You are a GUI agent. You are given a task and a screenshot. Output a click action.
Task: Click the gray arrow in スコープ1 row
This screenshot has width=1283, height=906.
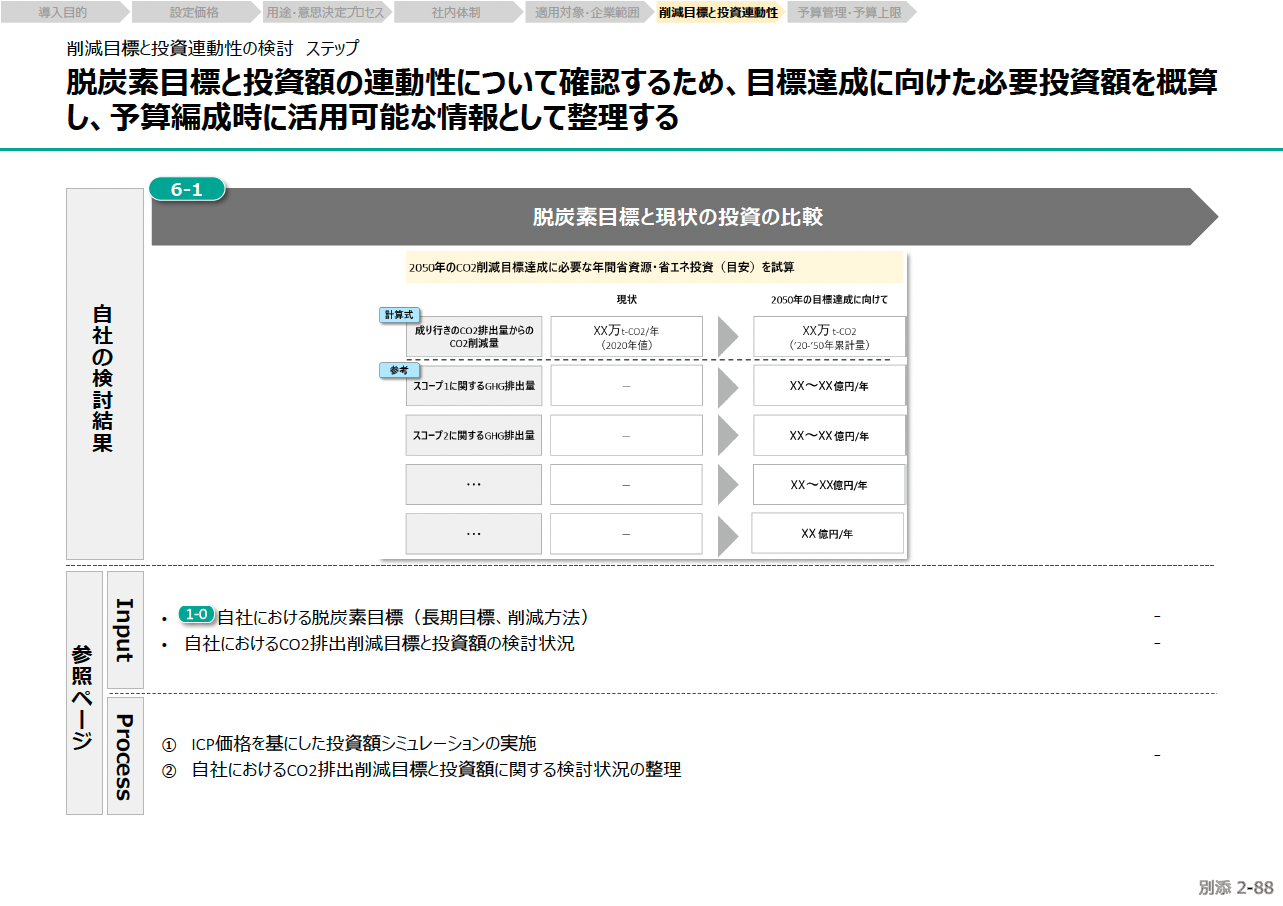point(728,386)
